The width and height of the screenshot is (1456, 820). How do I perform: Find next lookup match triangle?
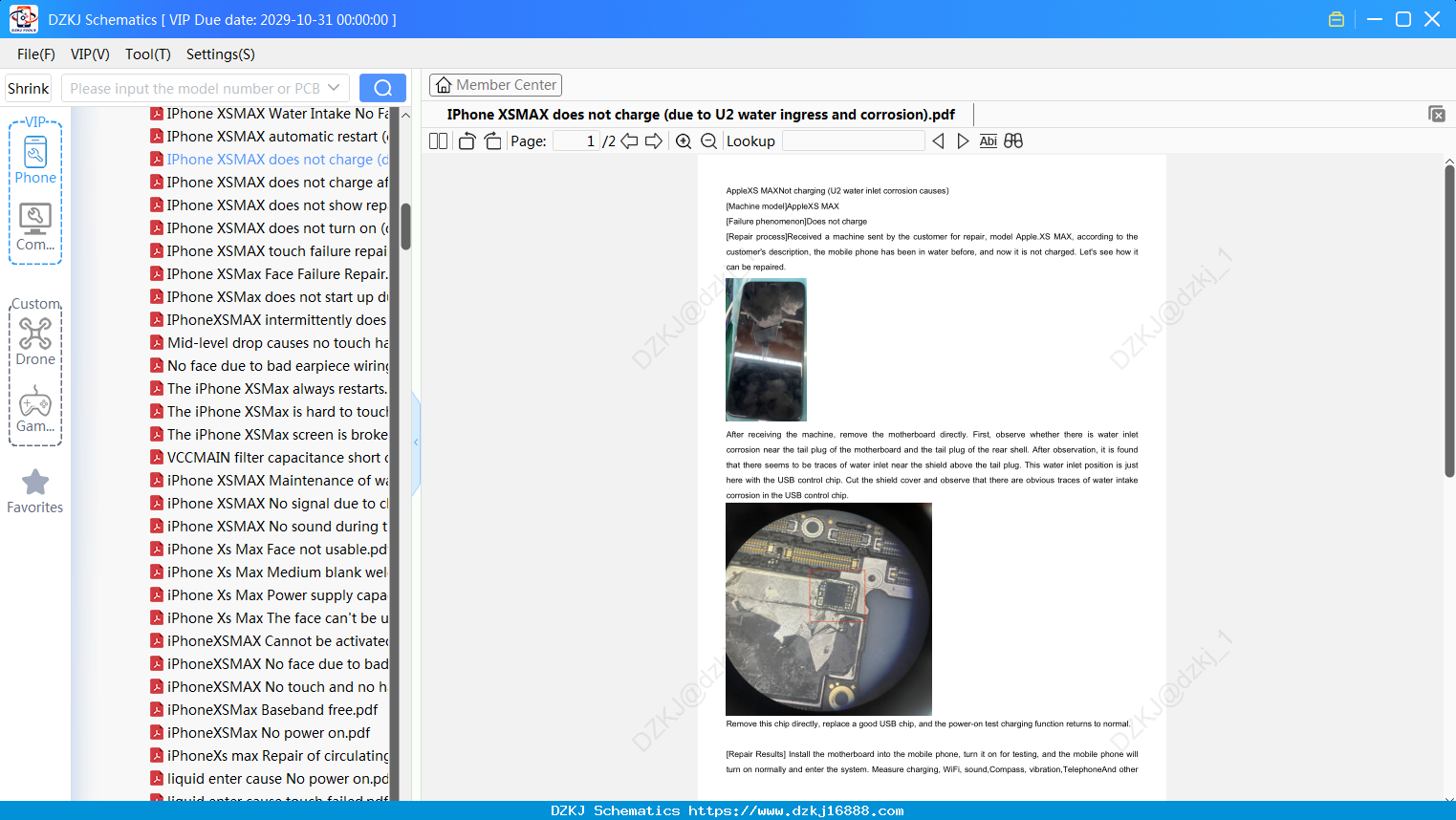(963, 141)
